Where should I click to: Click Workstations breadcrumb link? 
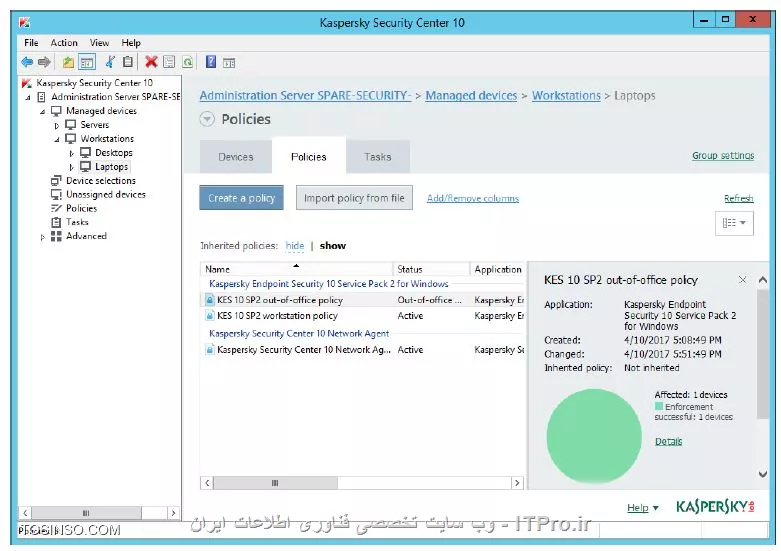(x=566, y=96)
